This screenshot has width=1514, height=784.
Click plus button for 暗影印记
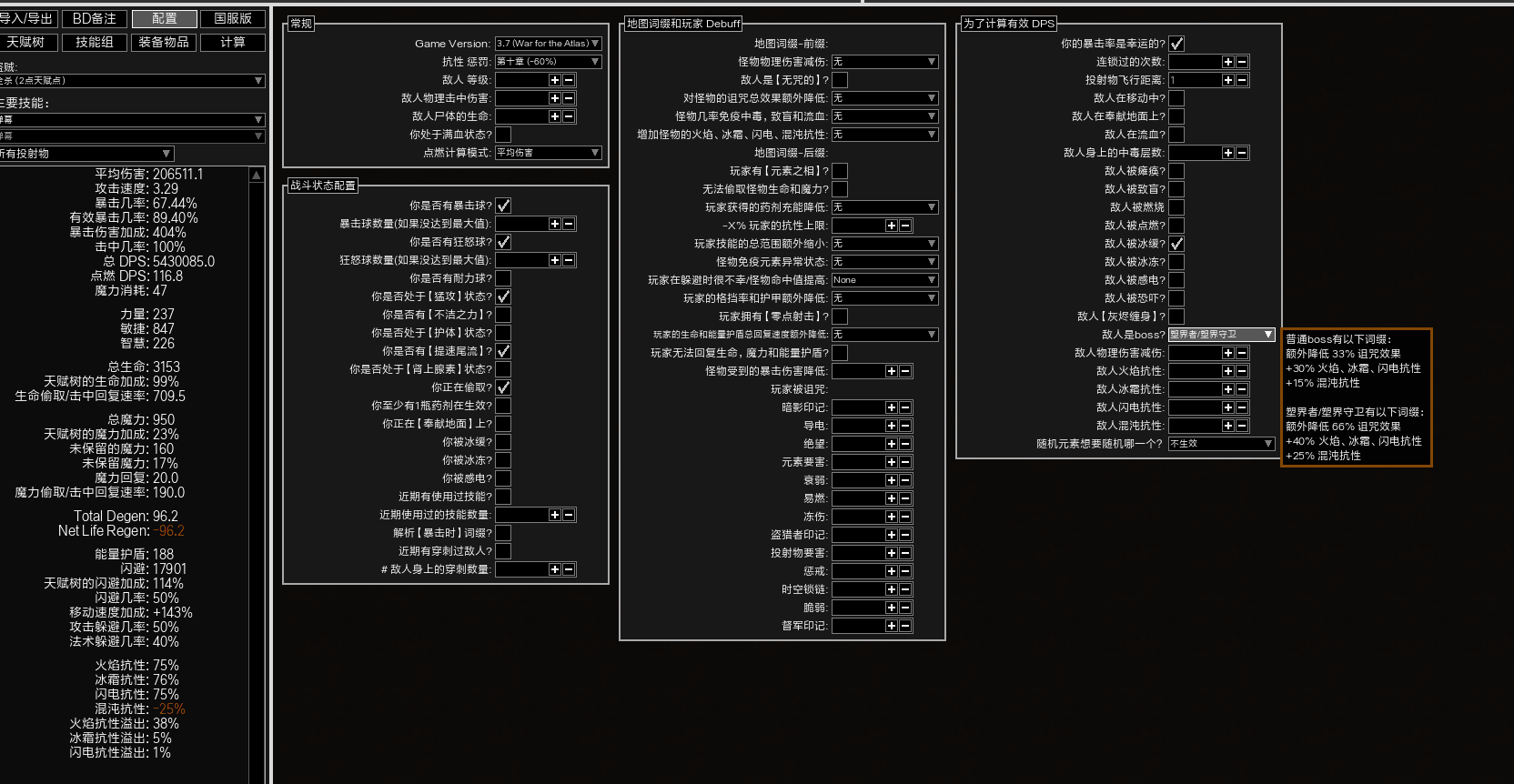pyautogui.click(x=891, y=407)
